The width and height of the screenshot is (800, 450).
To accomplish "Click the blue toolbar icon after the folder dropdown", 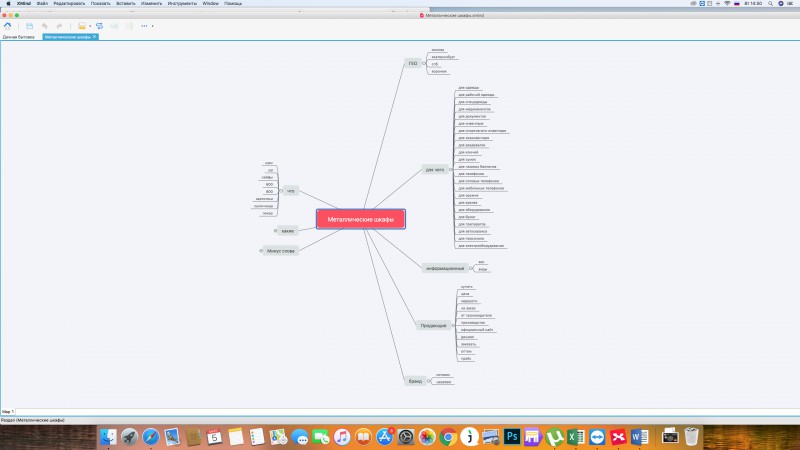I will 99,26.
